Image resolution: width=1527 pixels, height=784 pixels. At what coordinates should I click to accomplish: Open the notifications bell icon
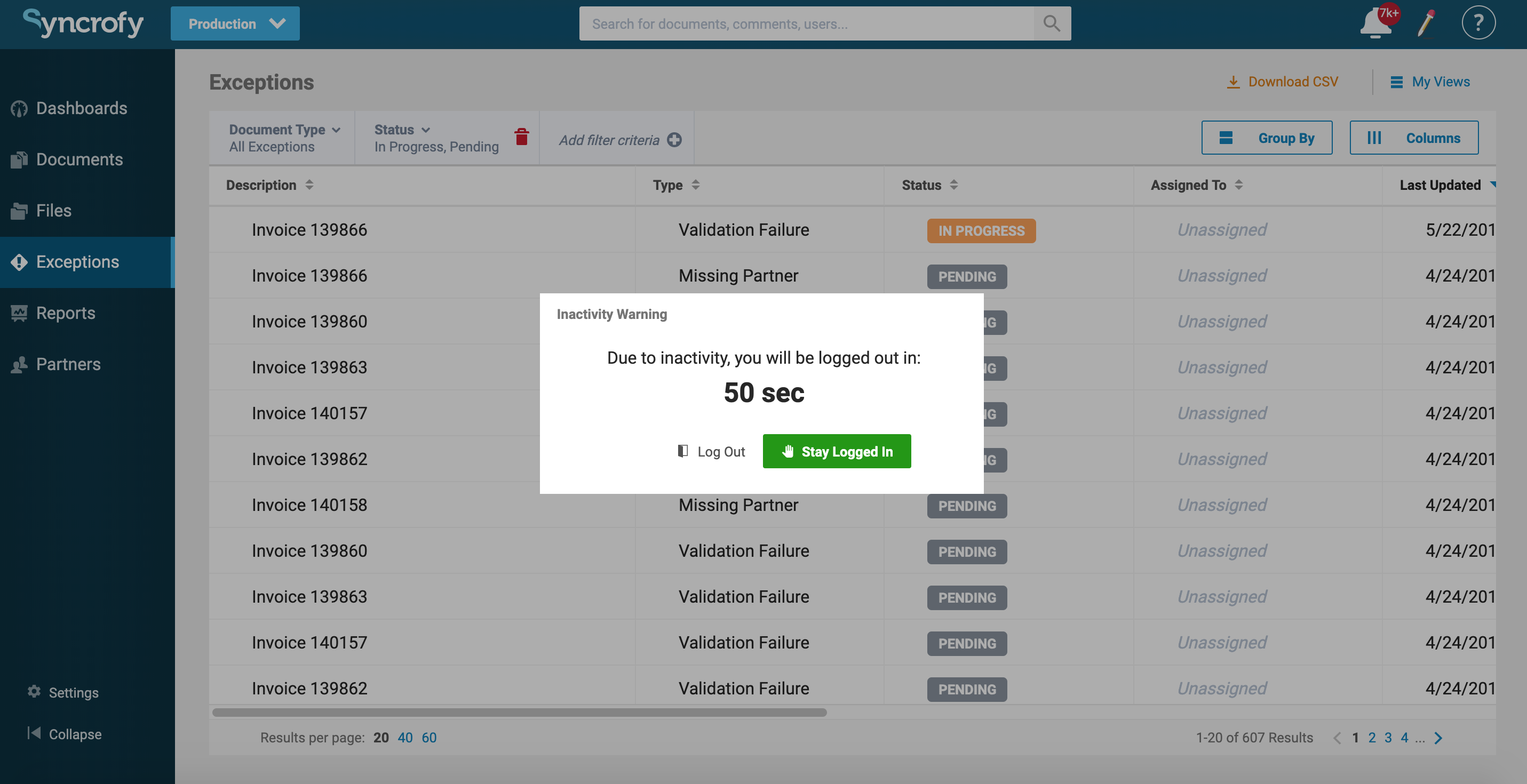(x=1375, y=22)
